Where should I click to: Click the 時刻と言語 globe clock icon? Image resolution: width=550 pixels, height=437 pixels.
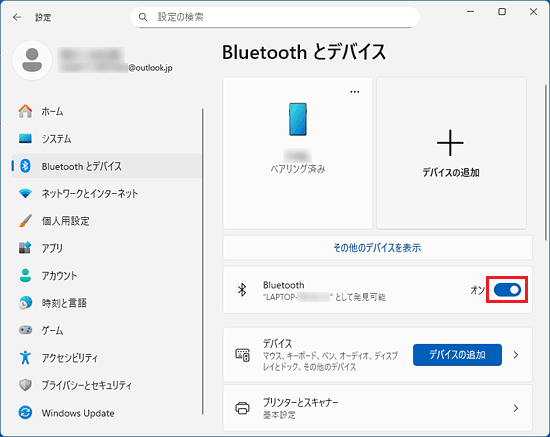[25, 303]
